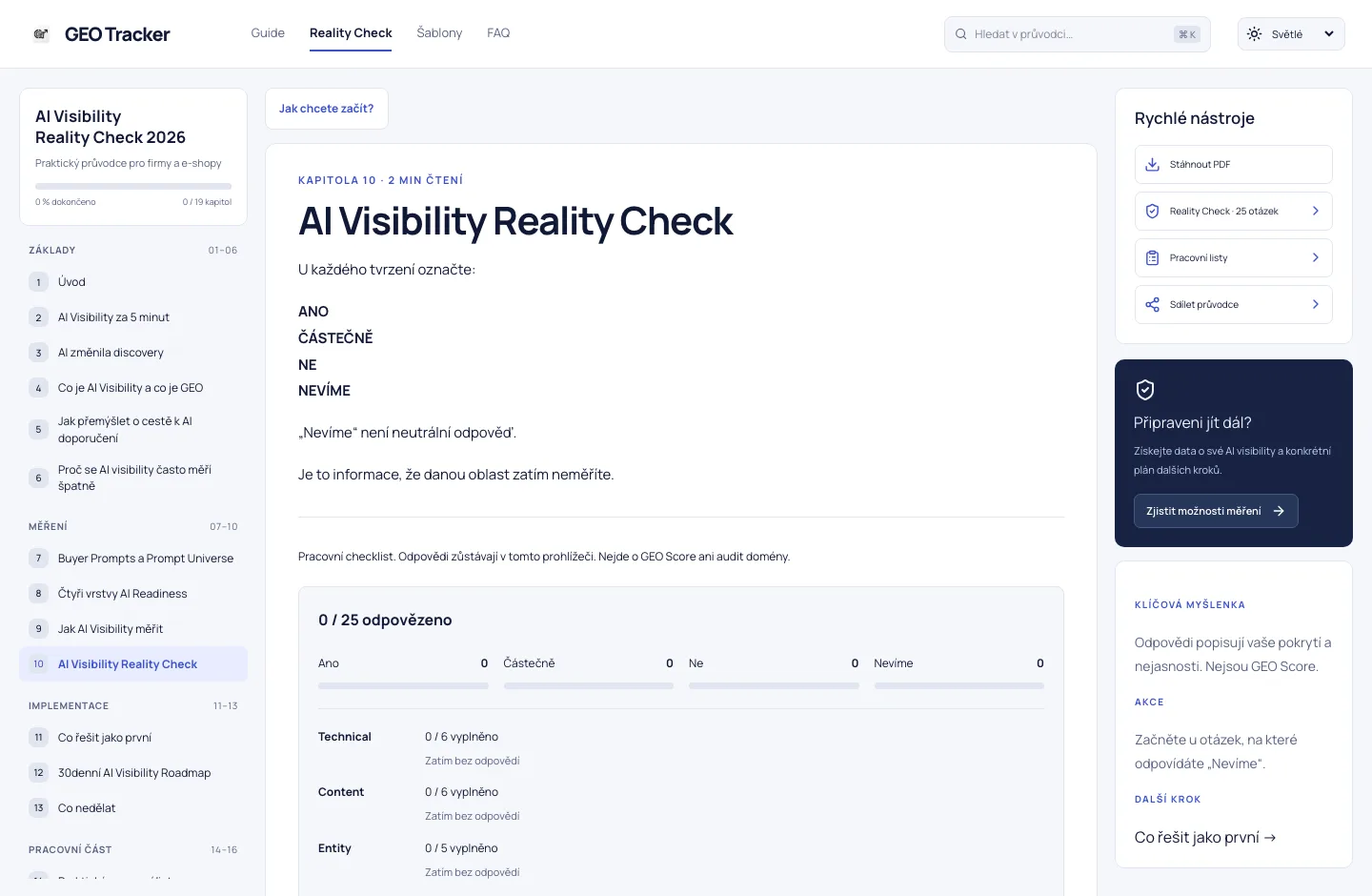Screen dimensions: 1372x896
Task: Go to the FAQ tab
Action: tap(498, 33)
